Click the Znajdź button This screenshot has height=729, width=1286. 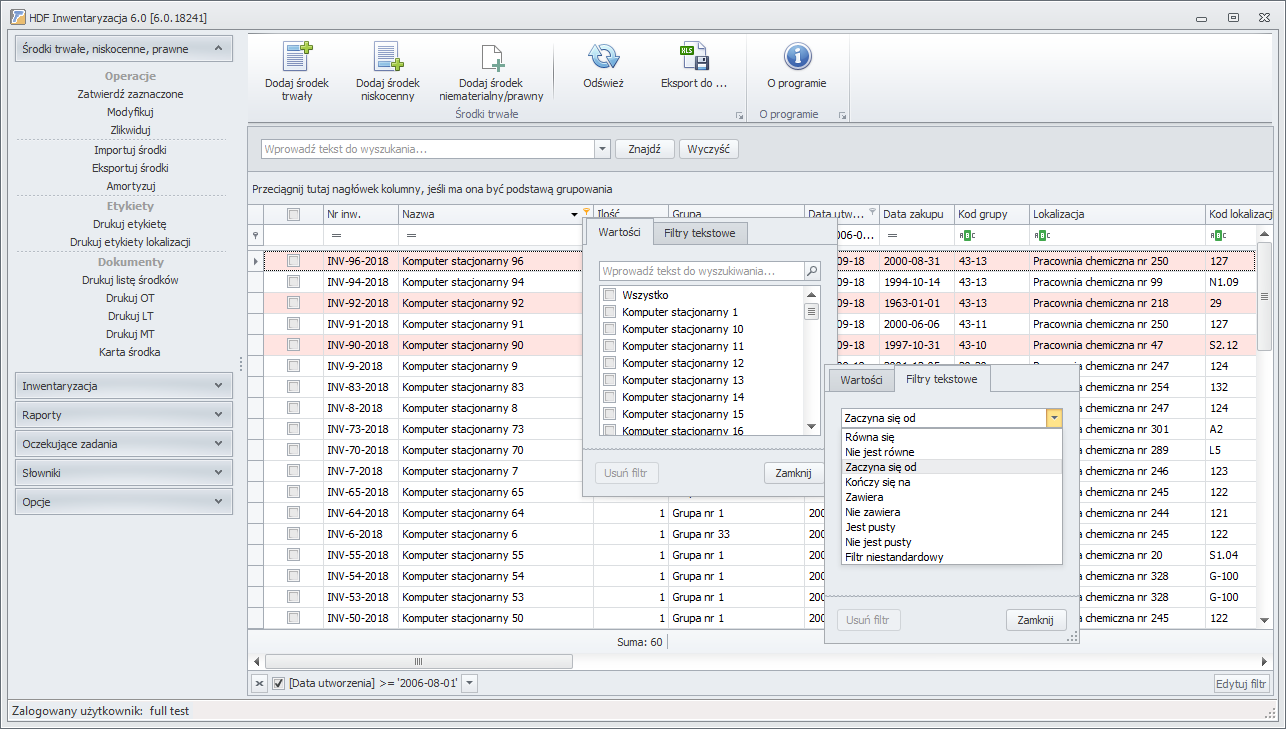[x=645, y=149]
